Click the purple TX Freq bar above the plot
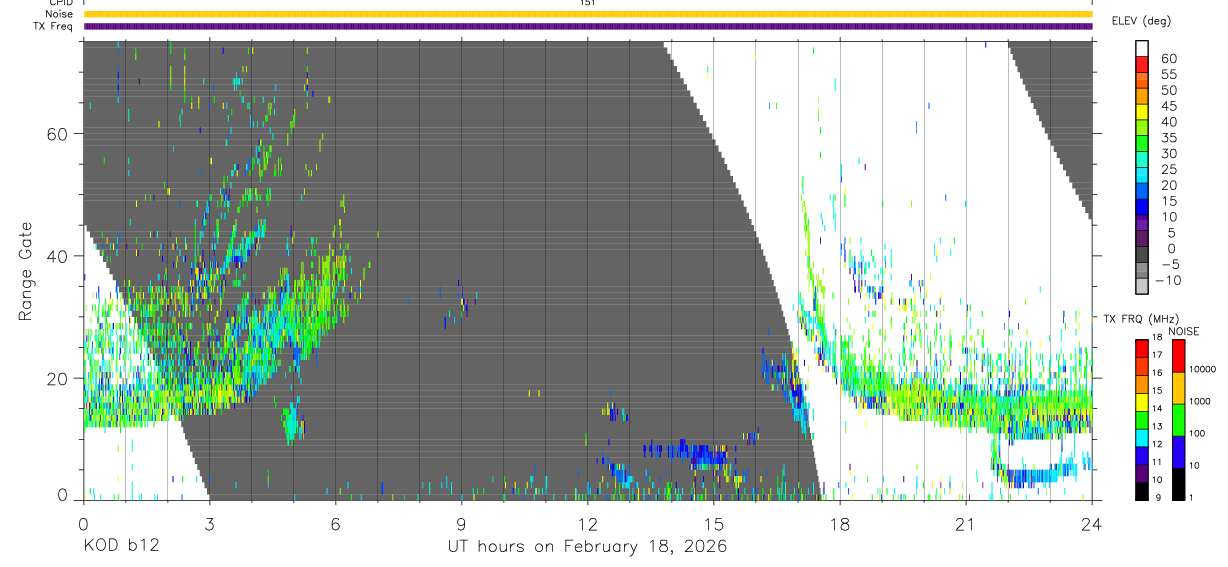Viewport: 1228px width, 567px height. tap(588, 26)
